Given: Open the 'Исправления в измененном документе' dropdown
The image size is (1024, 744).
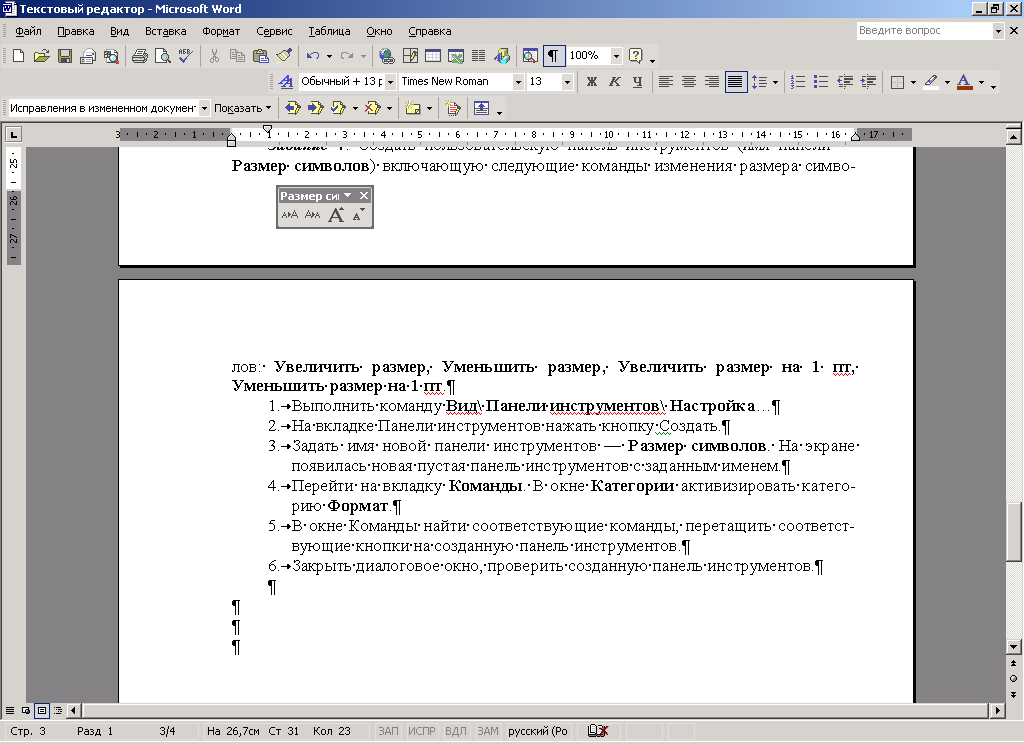Looking at the screenshot, I should pos(204,108).
